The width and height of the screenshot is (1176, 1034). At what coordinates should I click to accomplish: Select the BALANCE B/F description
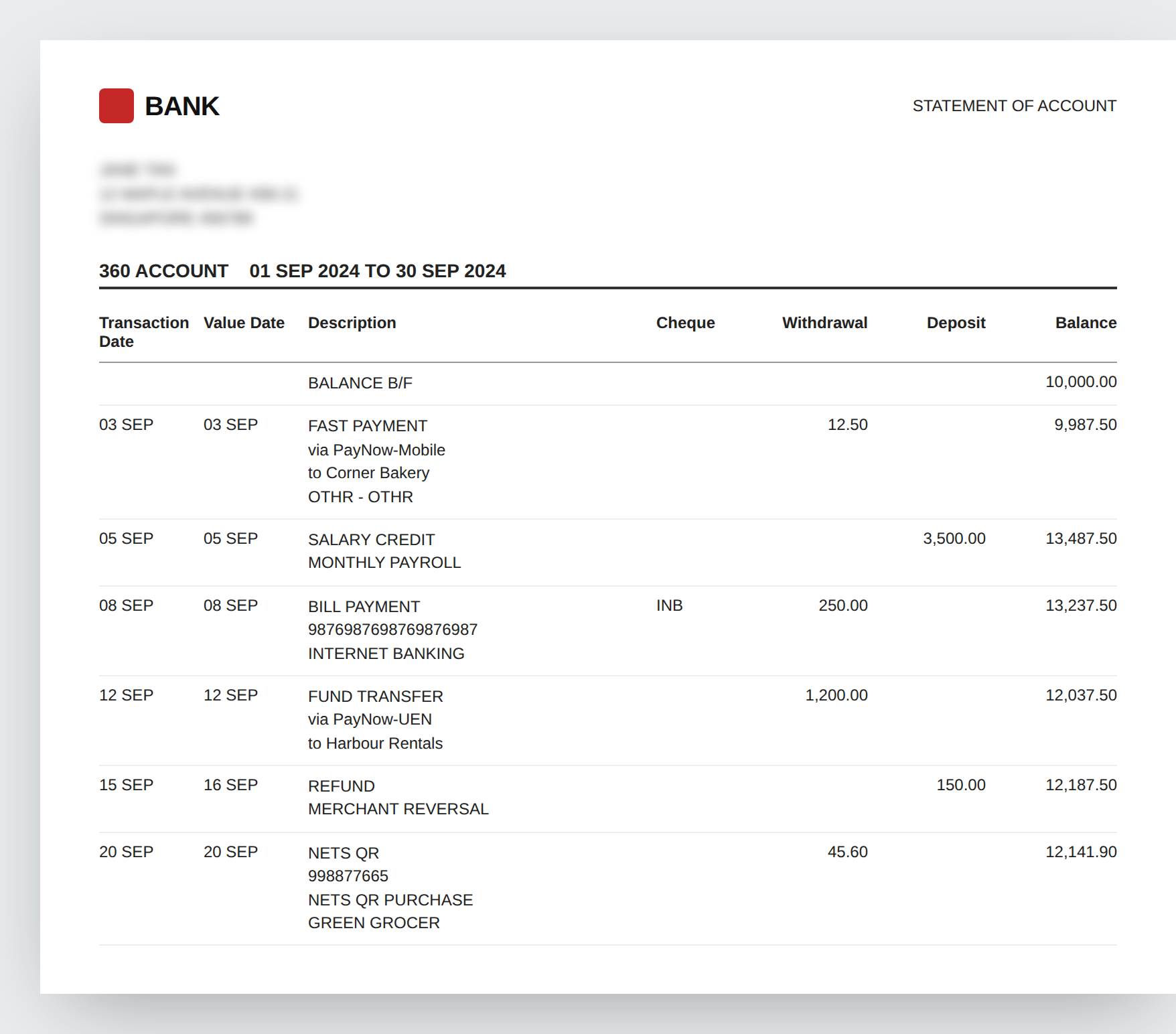[360, 383]
